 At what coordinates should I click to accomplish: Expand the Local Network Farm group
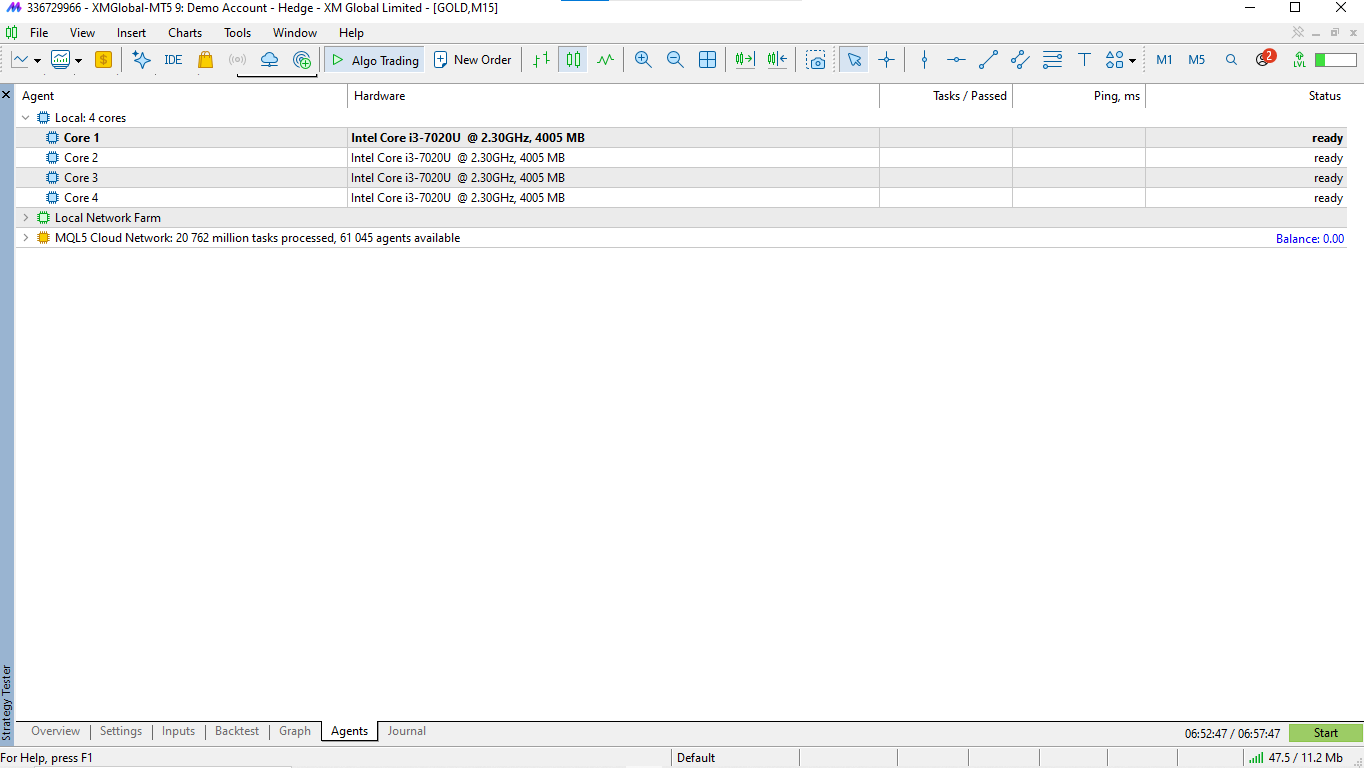pos(26,218)
